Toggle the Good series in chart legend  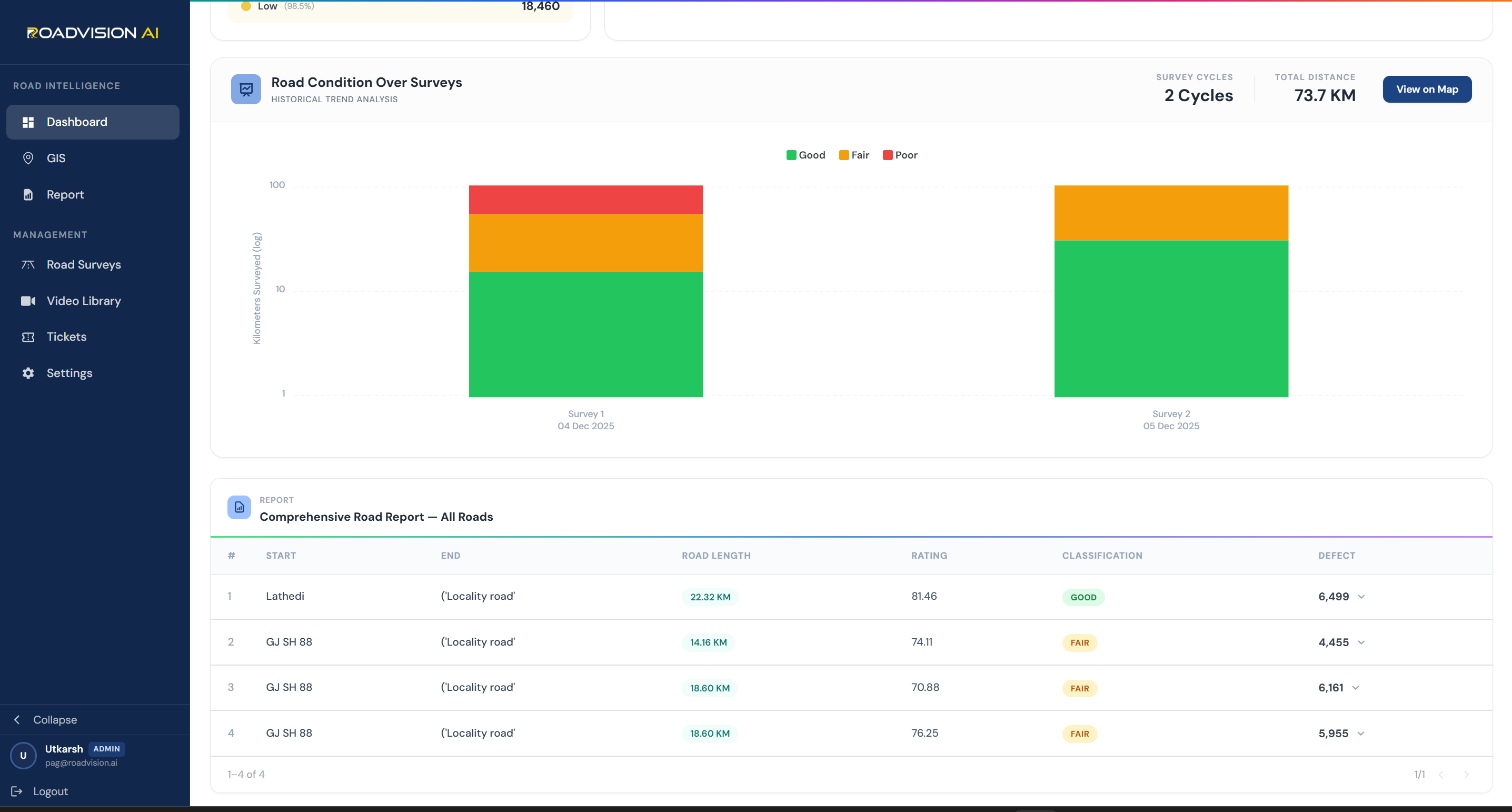click(805, 155)
